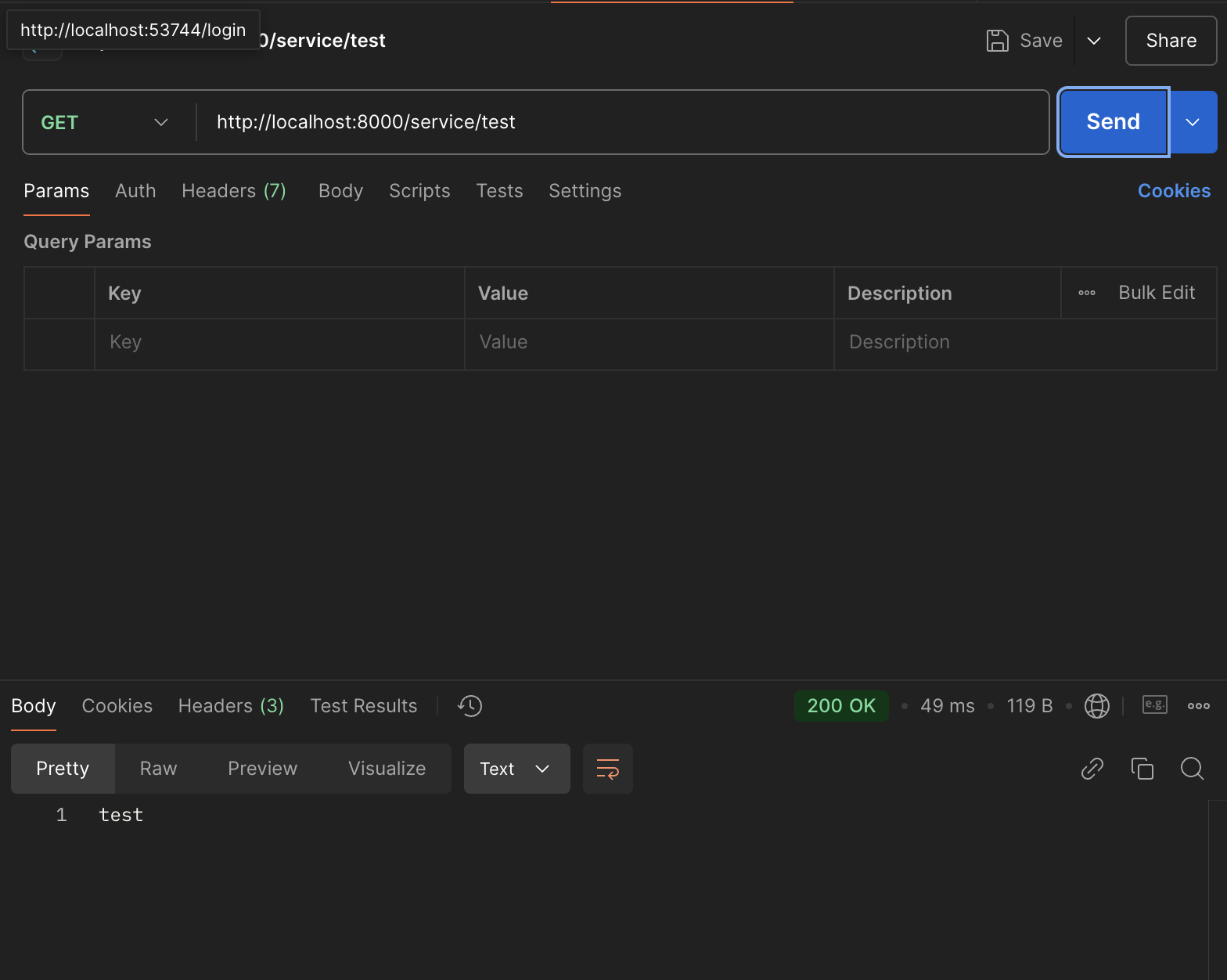Screen dimensions: 1227x980
Task: Switch to Raw response view
Action: tap(158, 769)
